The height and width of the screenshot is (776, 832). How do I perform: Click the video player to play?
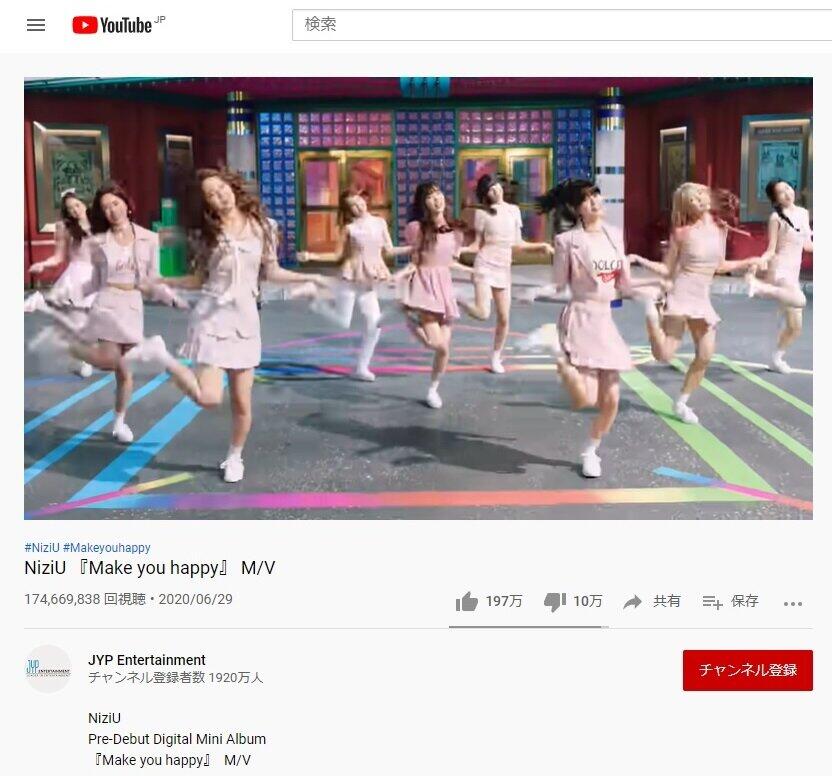click(418, 298)
